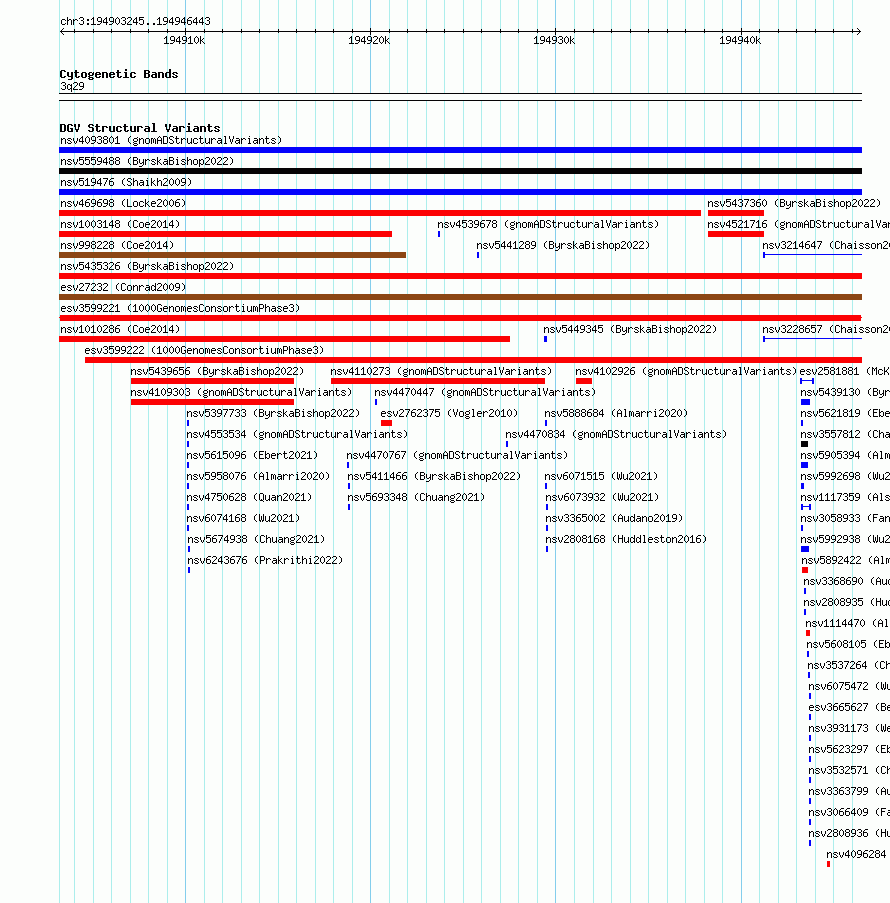Click the nsv2808168 Huddleston2016 label

[x=627, y=540]
